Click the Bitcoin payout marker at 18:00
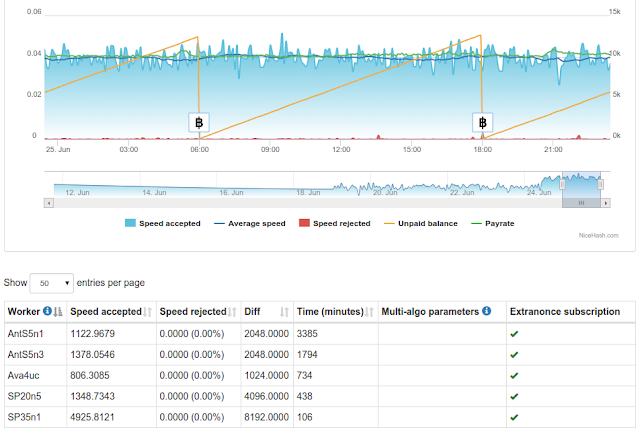This screenshot has height=430, width=640. [482, 122]
